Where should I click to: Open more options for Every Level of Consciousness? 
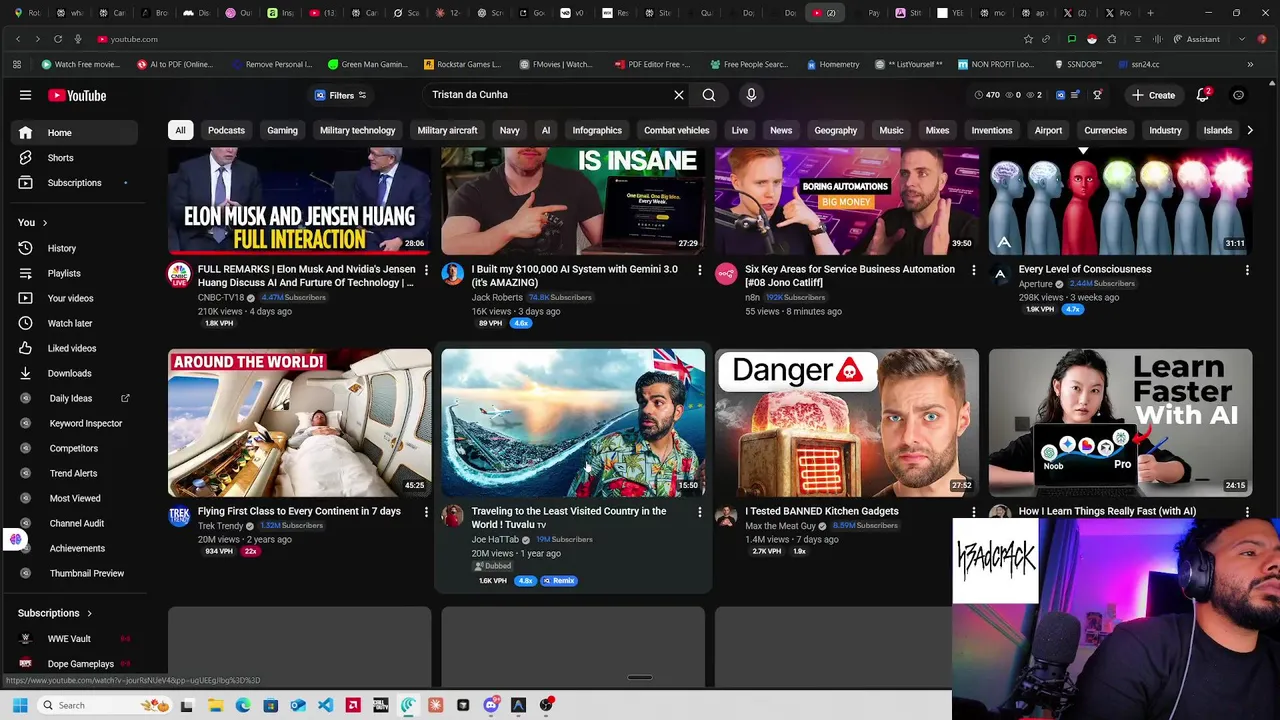(x=1247, y=270)
